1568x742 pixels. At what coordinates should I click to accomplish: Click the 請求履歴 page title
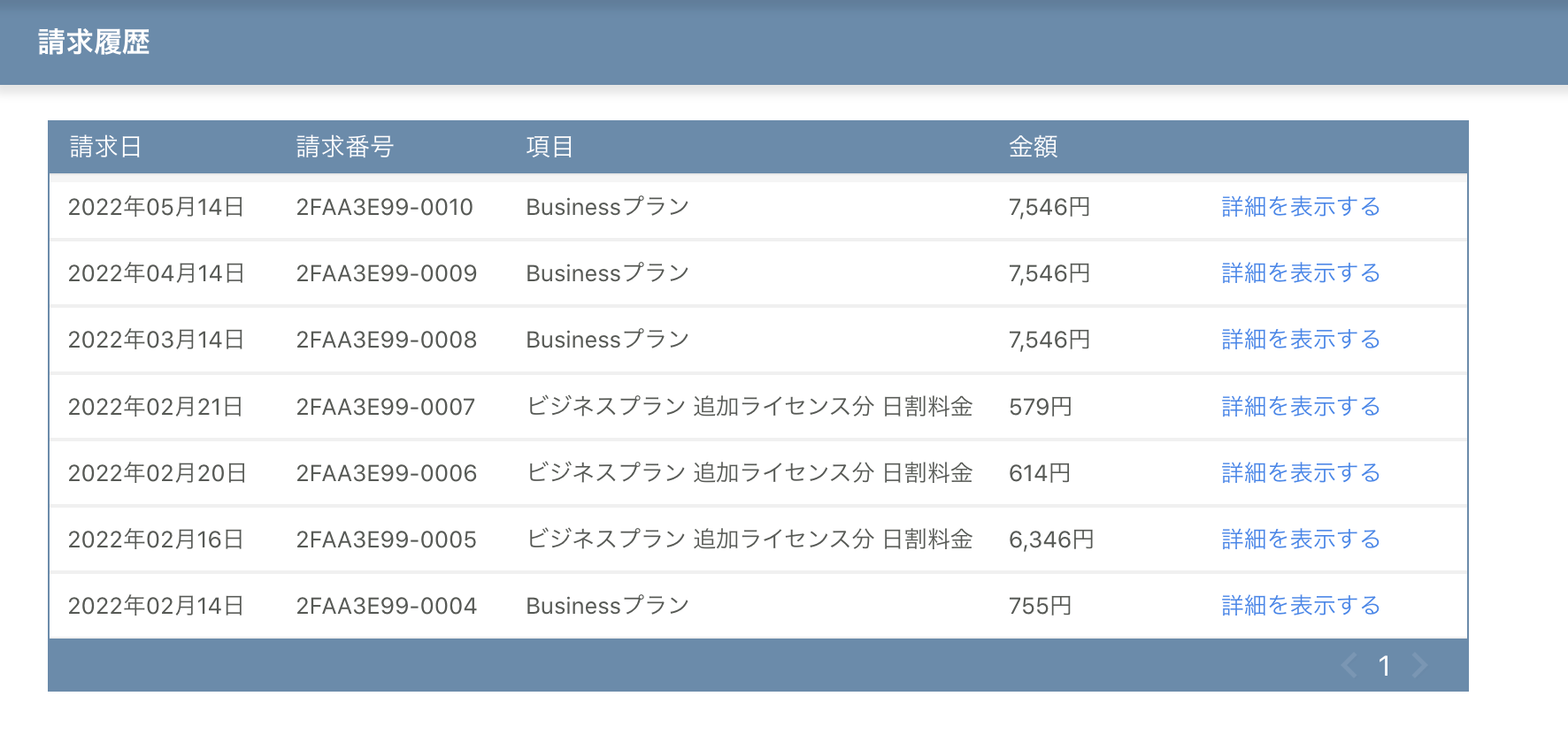(x=94, y=42)
